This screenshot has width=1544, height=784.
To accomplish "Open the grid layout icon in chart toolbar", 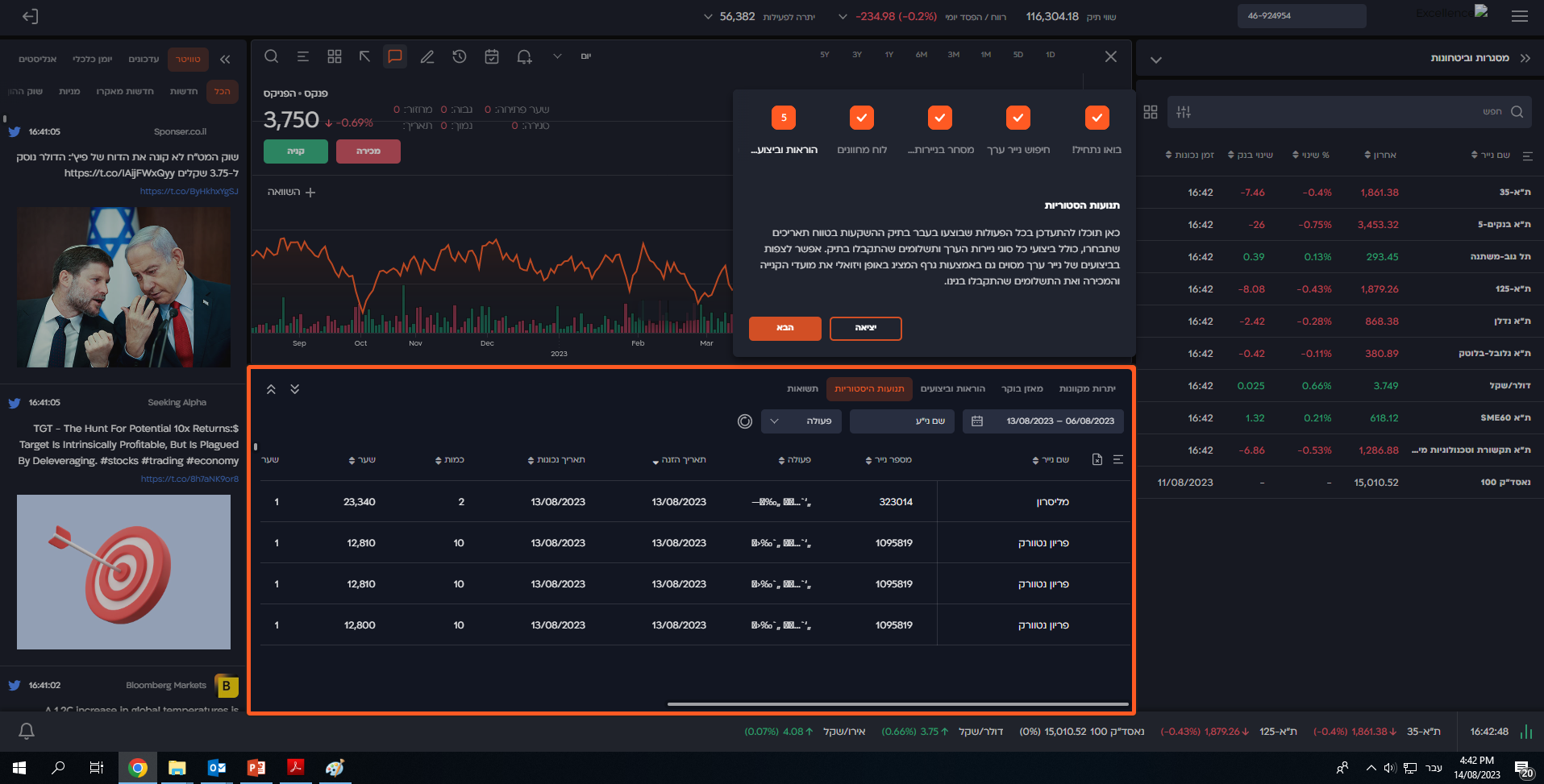I will pyautogui.click(x=335, y=56).
